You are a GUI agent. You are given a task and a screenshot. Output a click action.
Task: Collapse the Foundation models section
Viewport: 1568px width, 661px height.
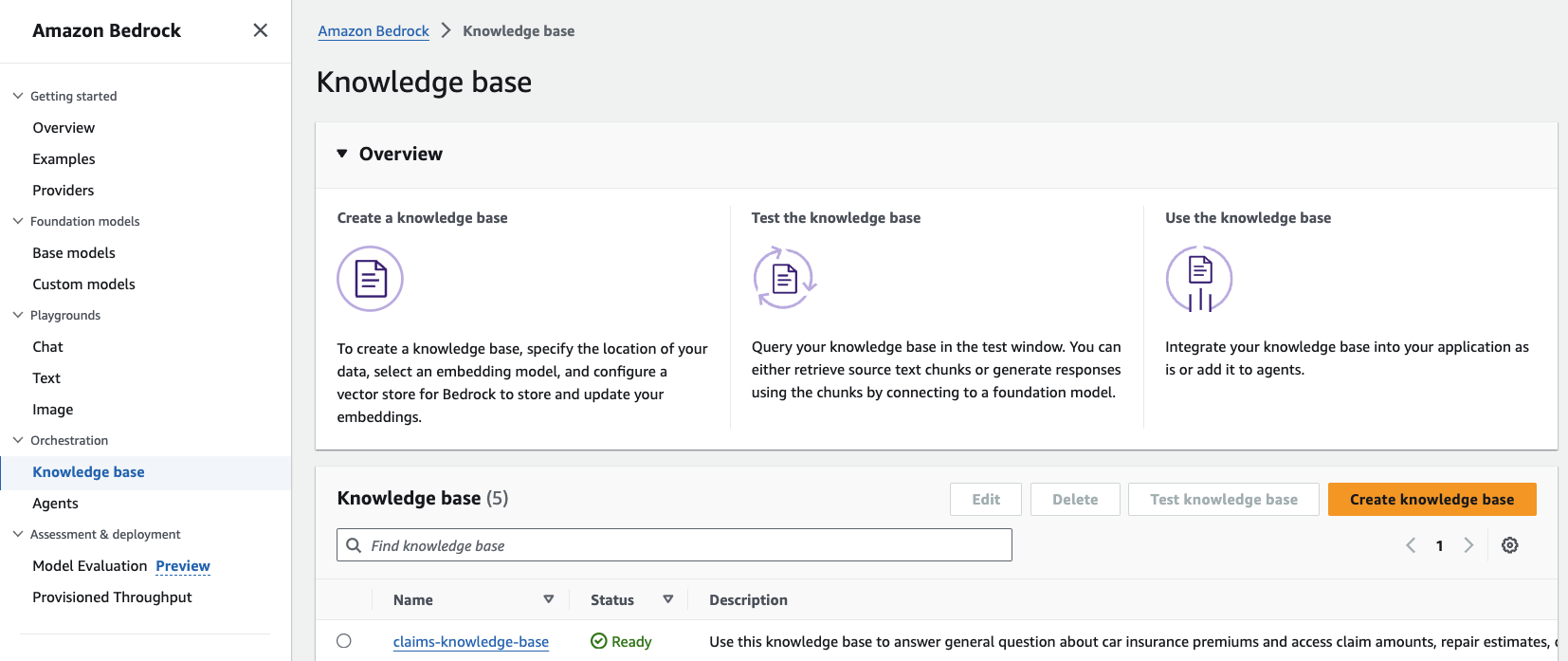point(18,221)
